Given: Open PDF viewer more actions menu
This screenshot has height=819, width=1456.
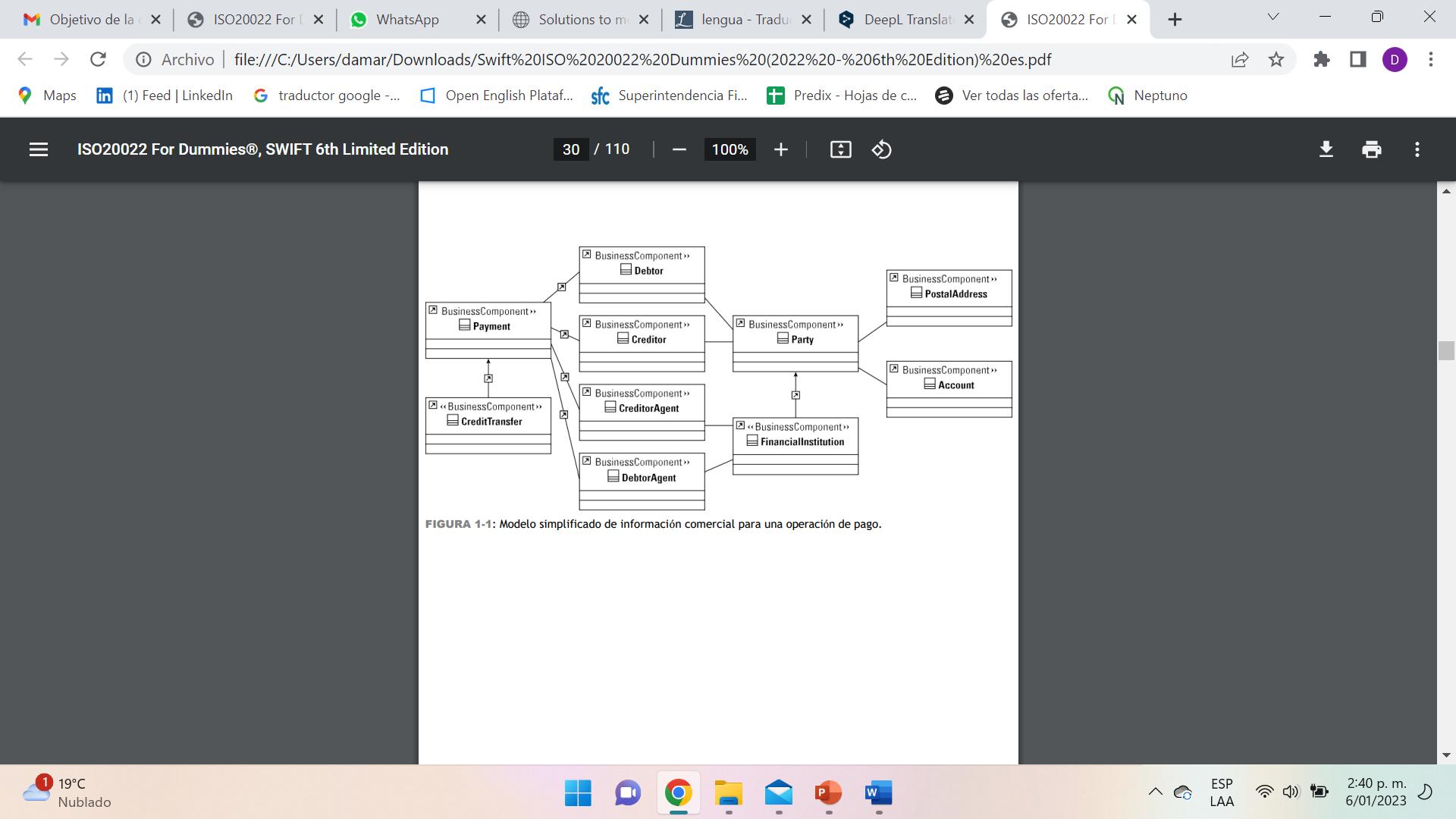Looking at the screenshot, I should point(1417,149).
